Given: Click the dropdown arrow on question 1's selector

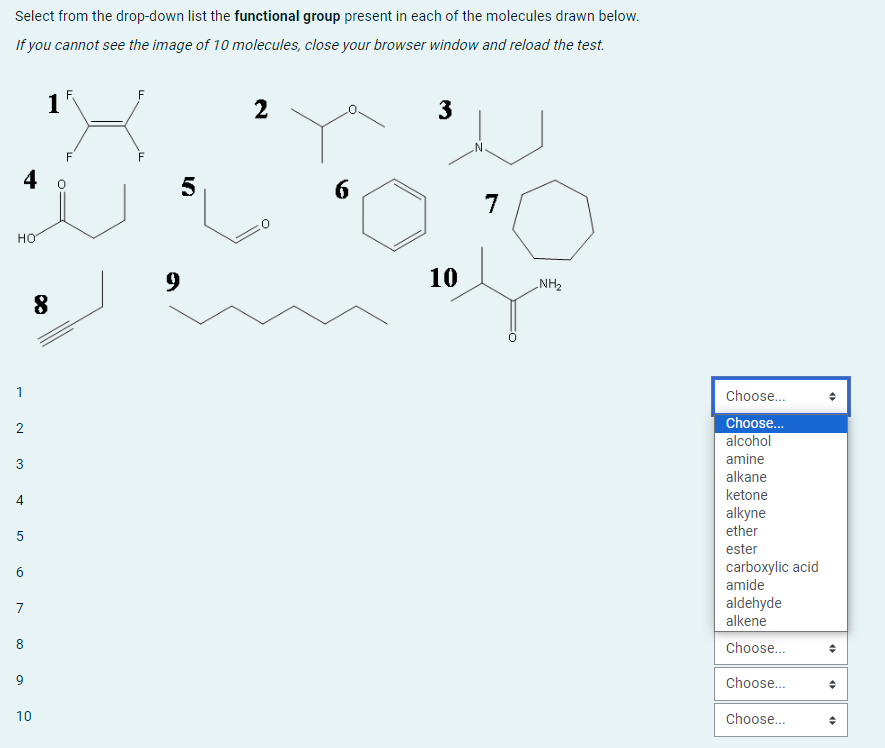Looking at the screenshot, I should pos(833,396).
